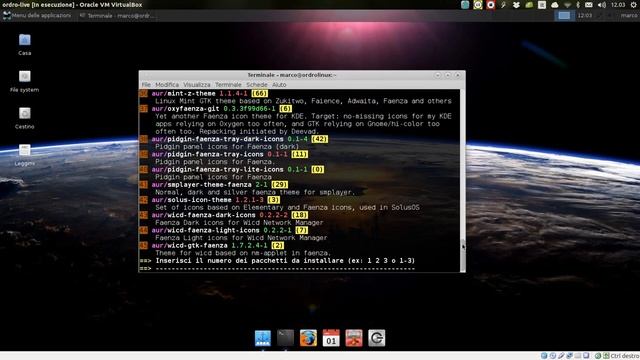Click the terminal vertical scrollbar
Viewport: 640px width, 360px height.
[x=462, y=180]
